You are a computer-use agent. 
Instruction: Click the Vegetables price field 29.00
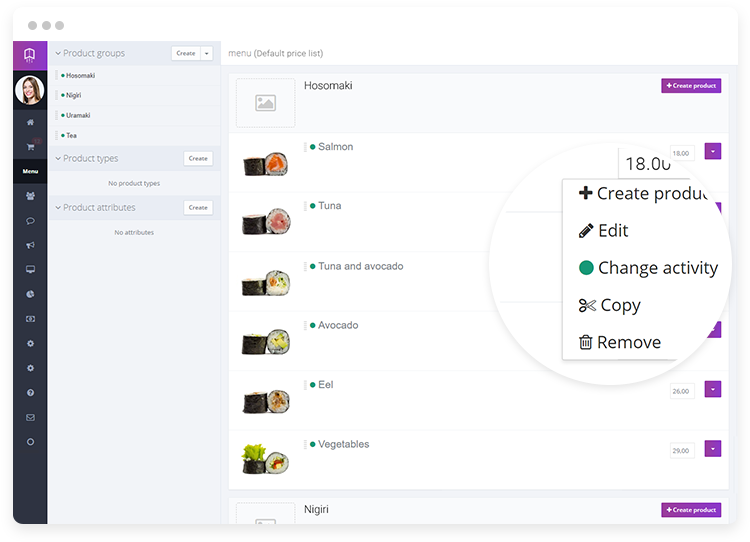pos(682,451)
